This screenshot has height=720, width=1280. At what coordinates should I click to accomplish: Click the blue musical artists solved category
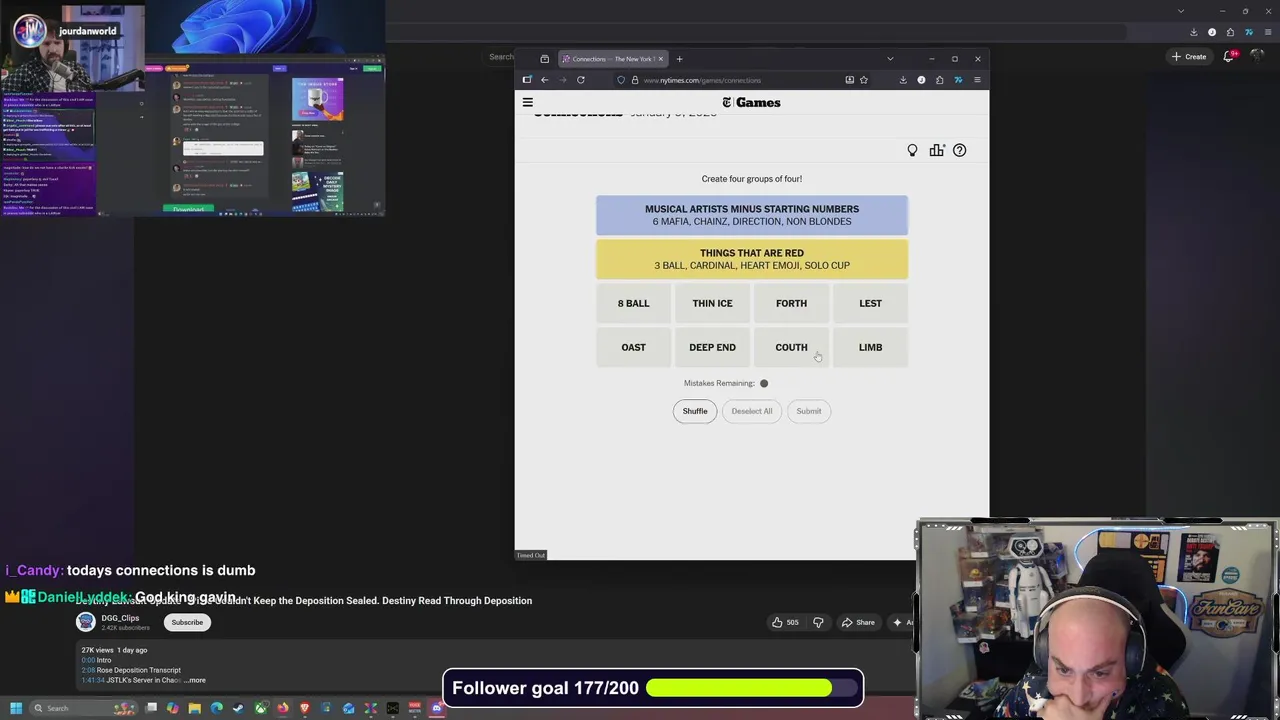pos(752,215)
